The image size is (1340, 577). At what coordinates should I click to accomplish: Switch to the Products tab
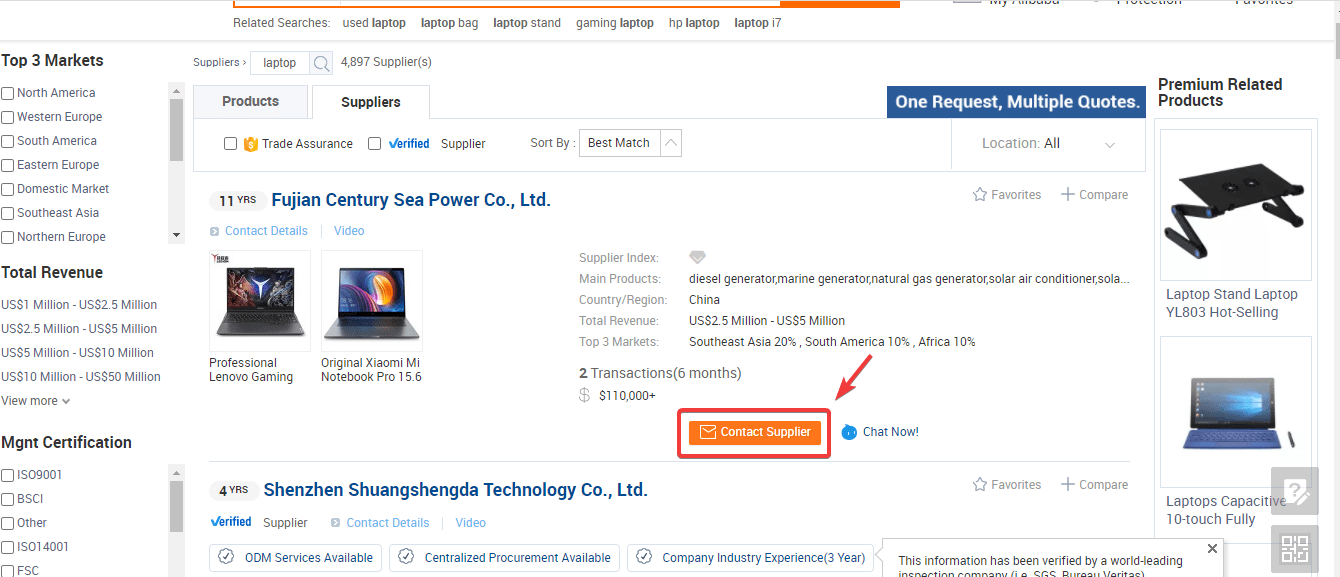(250, 102)
